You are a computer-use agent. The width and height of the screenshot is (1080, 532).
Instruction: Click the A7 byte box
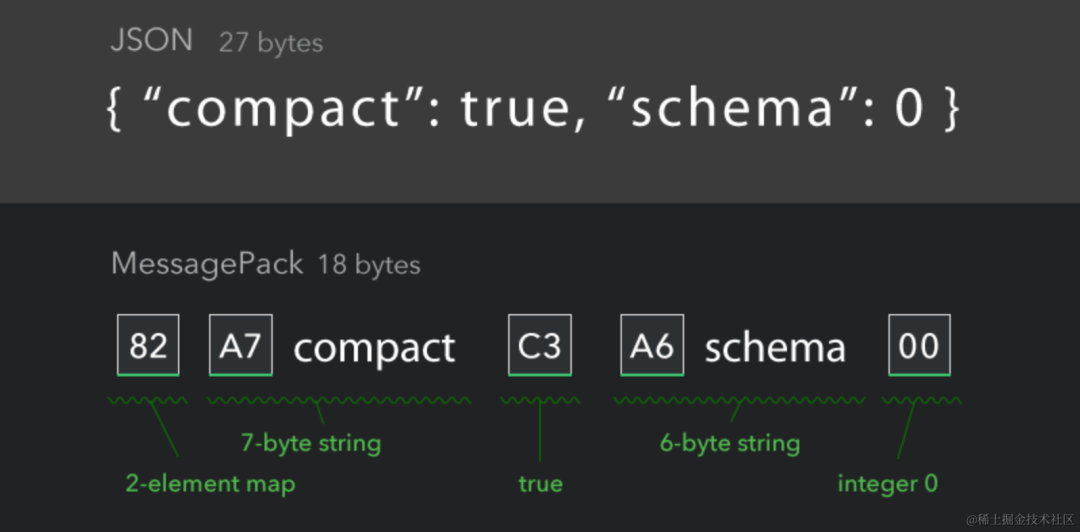coord(240,345)
